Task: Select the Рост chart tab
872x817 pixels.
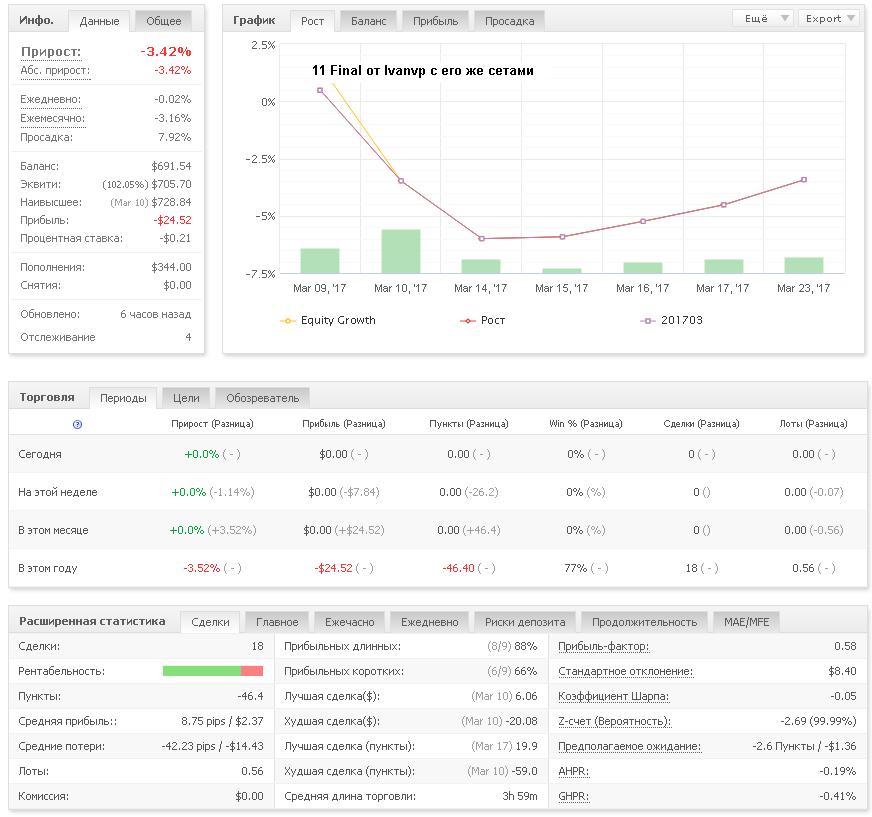Action: pos(312,21)
